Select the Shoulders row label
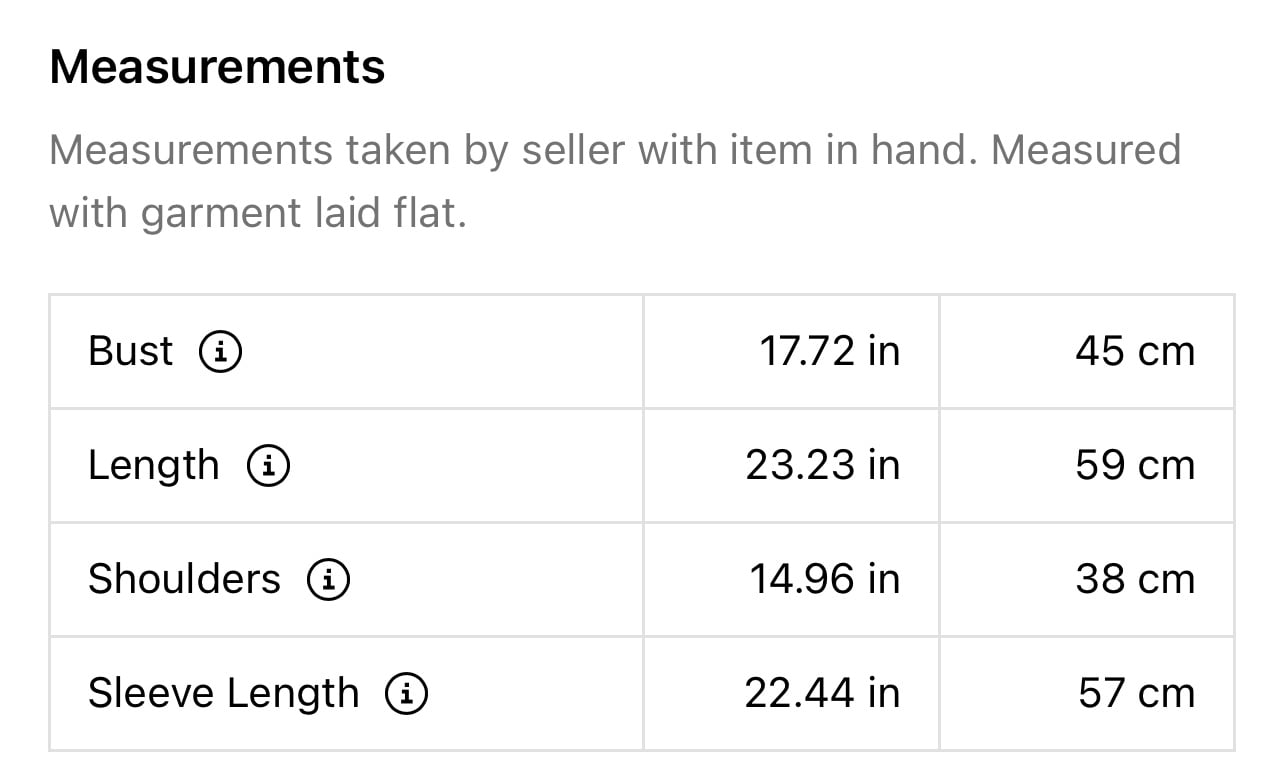The width and height of the screenshot is (1284, 763). (184, 579)
